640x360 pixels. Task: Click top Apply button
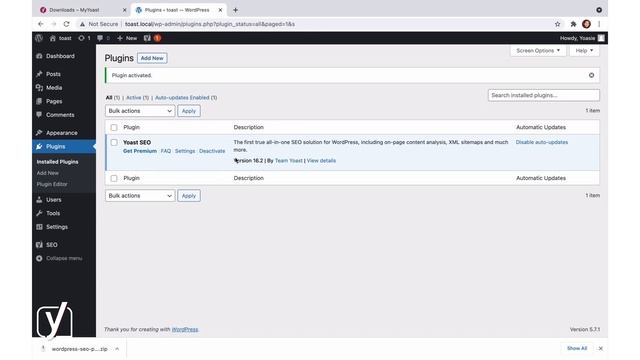[189, 111]
